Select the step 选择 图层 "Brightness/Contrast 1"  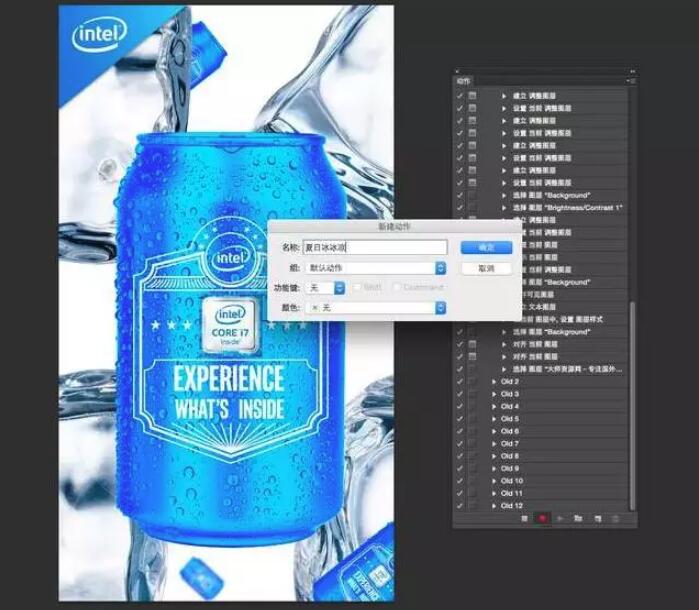point(567,208)
